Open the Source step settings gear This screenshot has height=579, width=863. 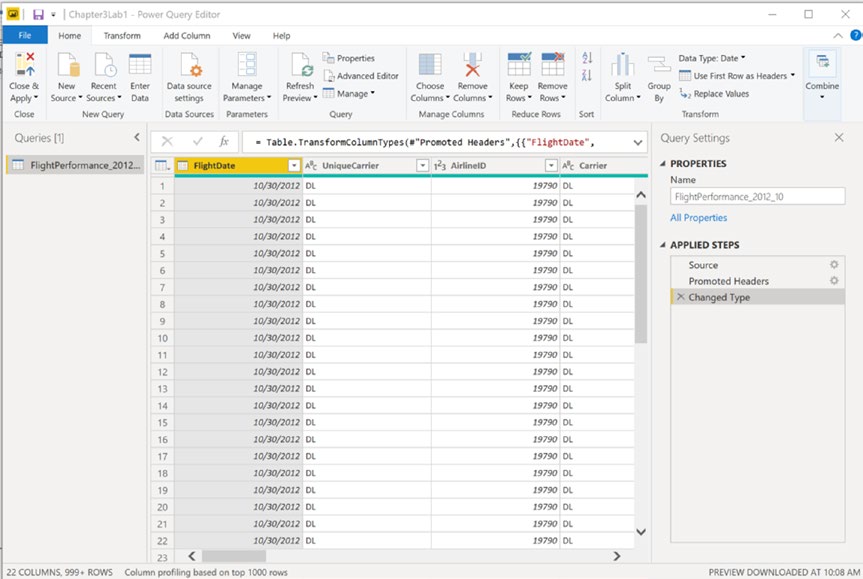tap(834, 265)
